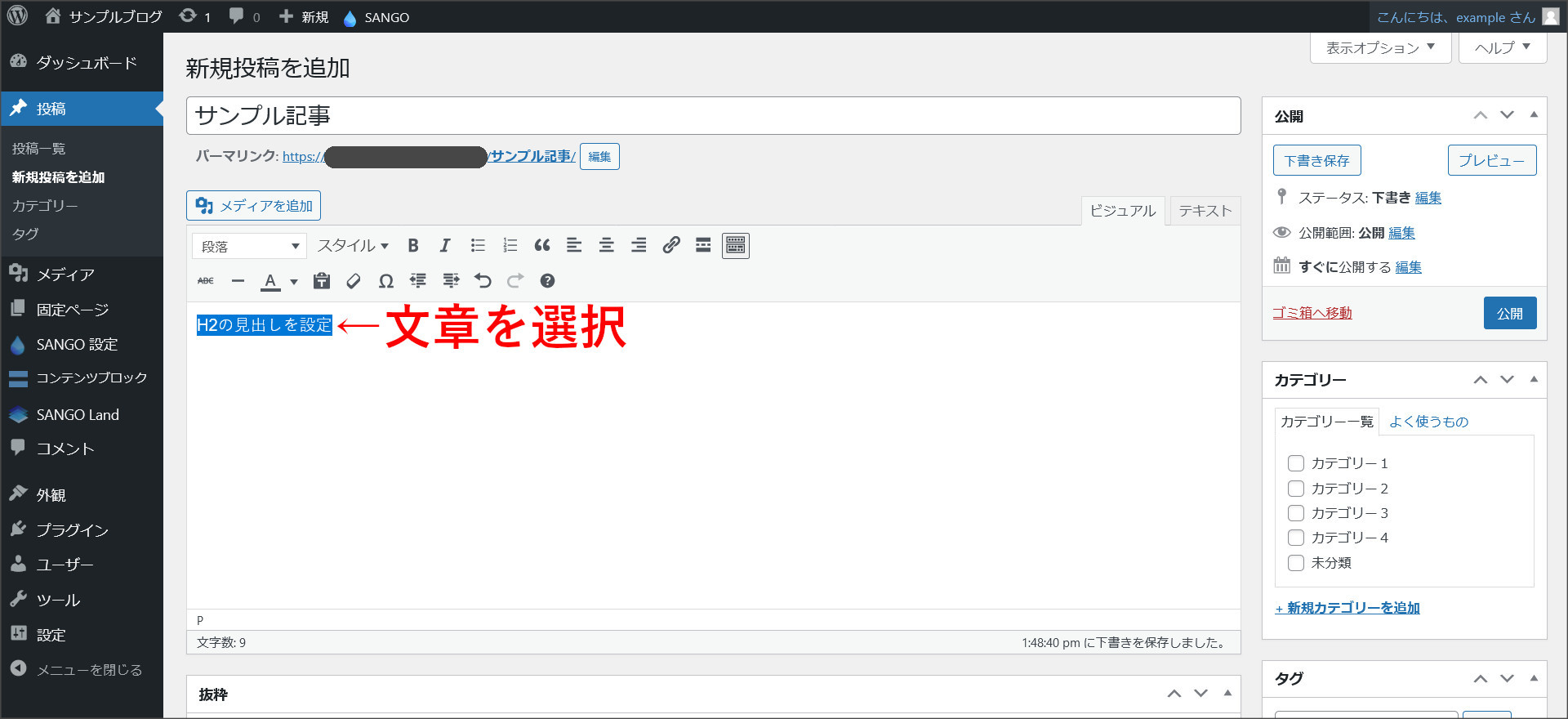Enable the カテゴリー3 checkbox

click(1296, 513)
